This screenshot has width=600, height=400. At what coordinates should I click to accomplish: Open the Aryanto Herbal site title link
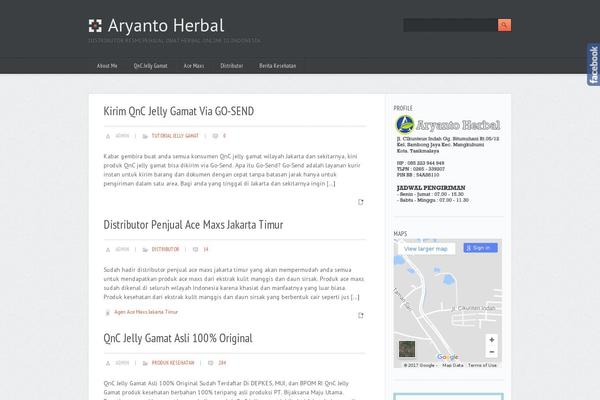166,26
